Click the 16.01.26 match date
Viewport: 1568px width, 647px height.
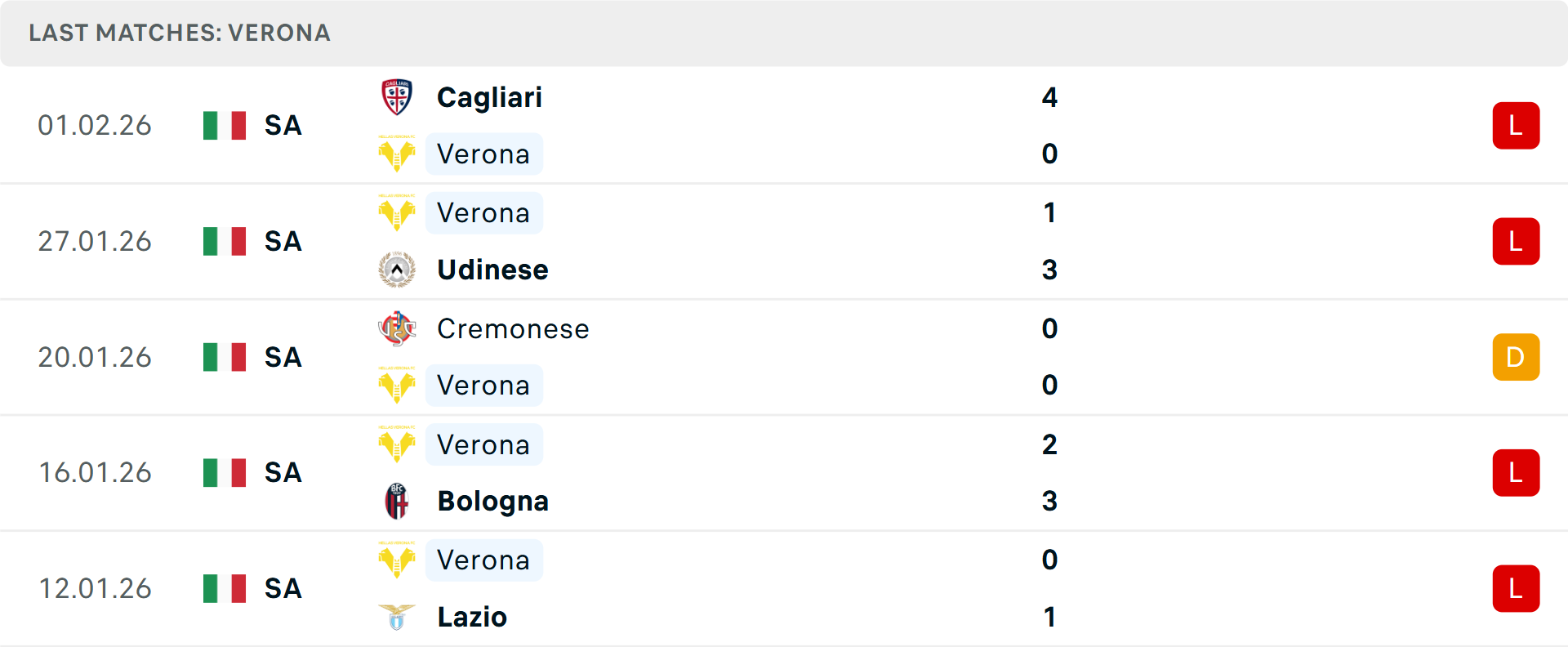coord(95,473)
